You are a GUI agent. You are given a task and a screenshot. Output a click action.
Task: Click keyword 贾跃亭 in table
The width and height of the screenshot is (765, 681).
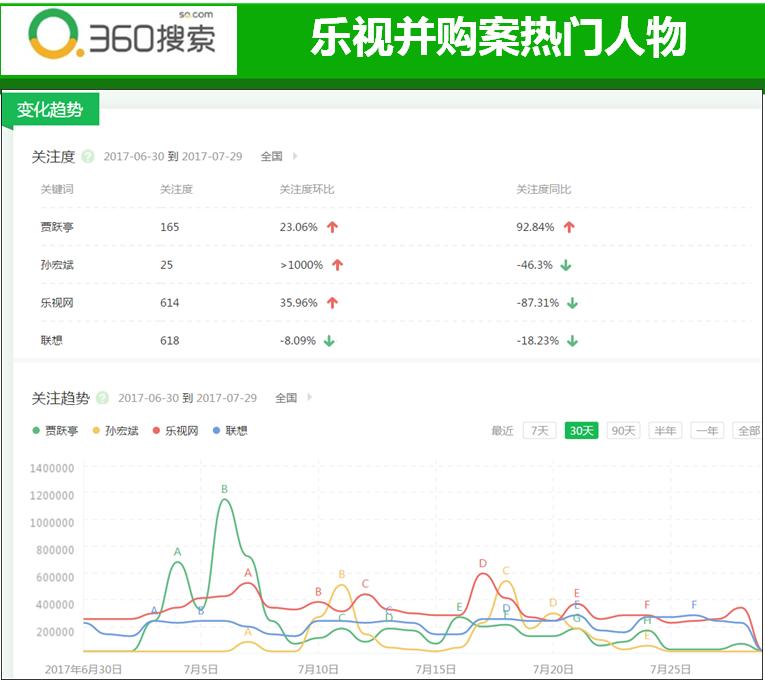point(57,227)
